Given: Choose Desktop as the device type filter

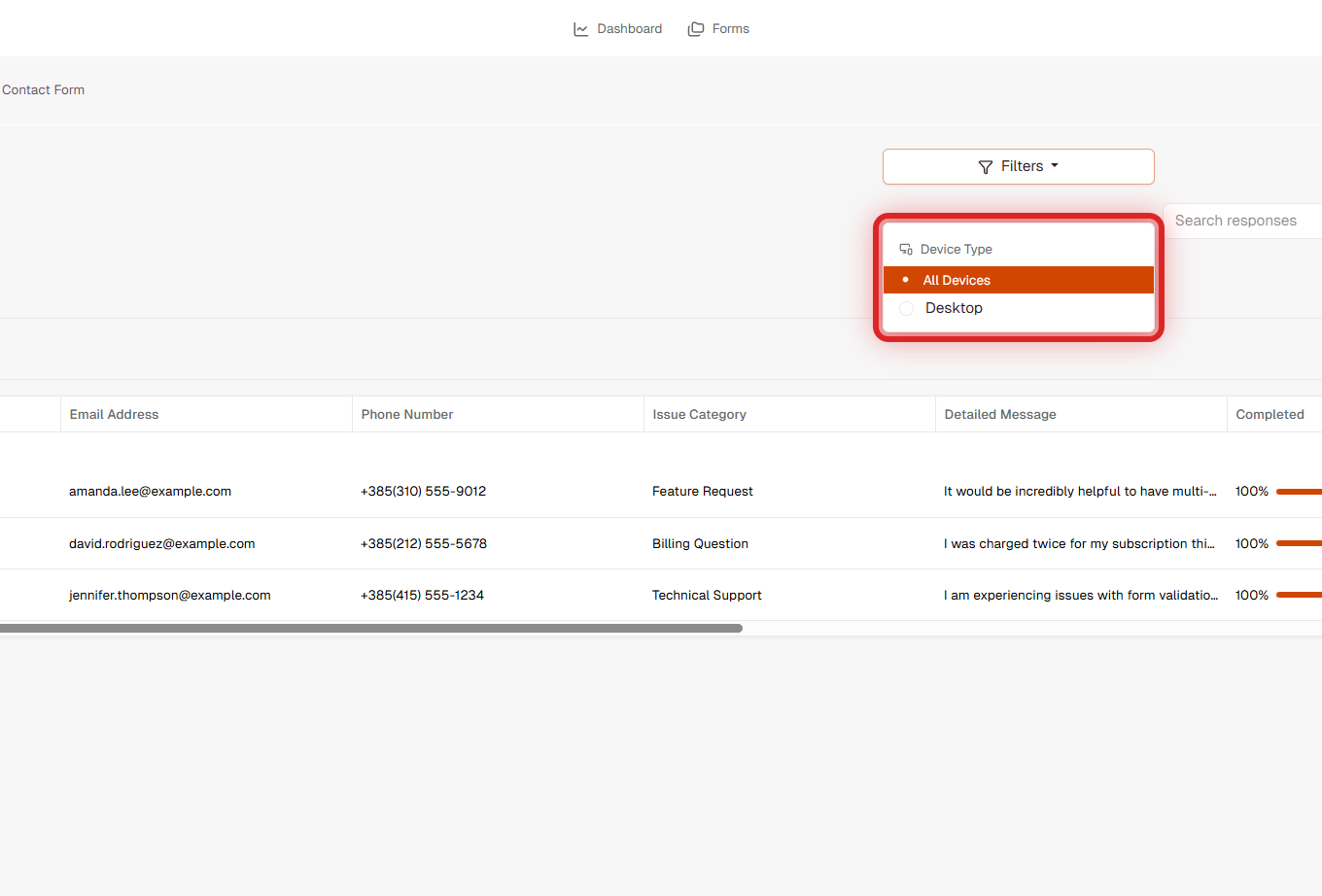Looking at the screenshot, I should 954,308.
